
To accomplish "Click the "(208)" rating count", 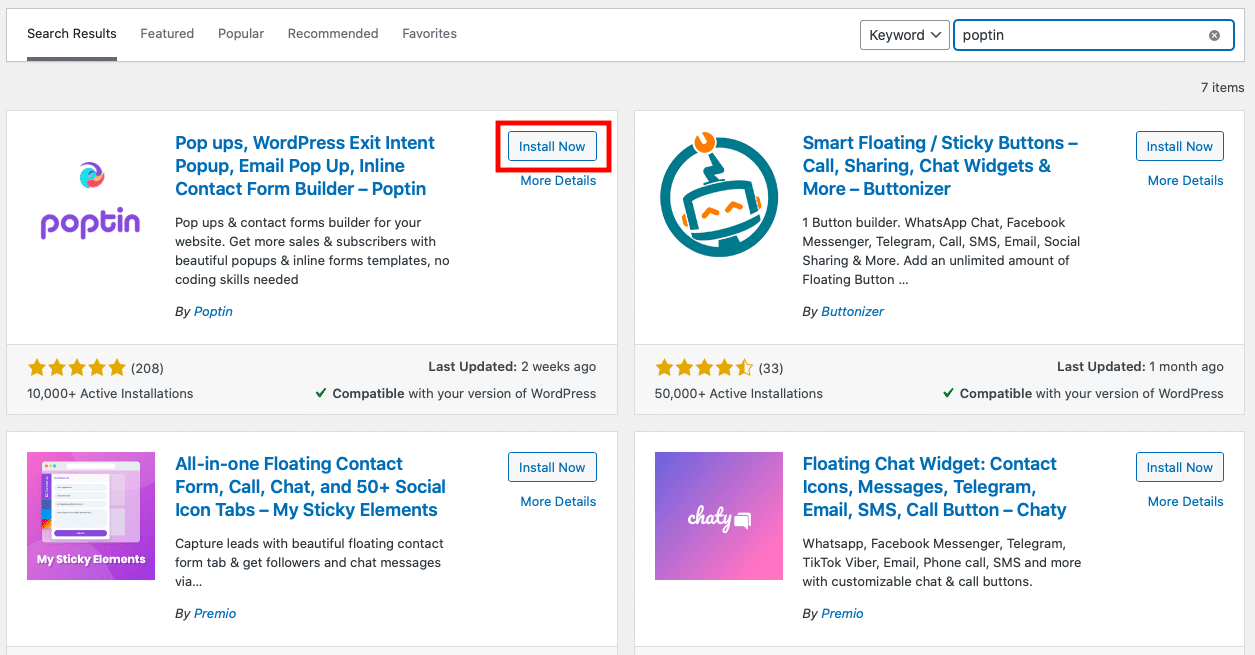I will pyautogui.click(x=147, y=368).
